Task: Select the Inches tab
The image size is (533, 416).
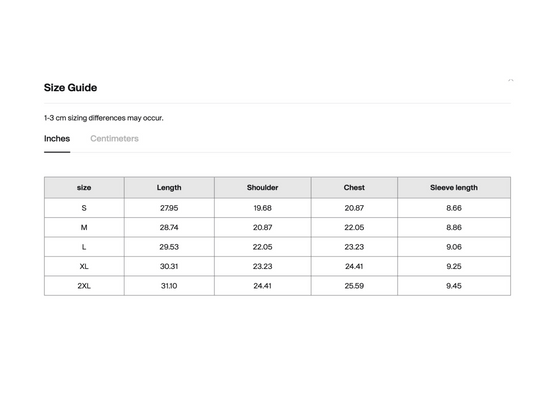Action: (57, 139)
